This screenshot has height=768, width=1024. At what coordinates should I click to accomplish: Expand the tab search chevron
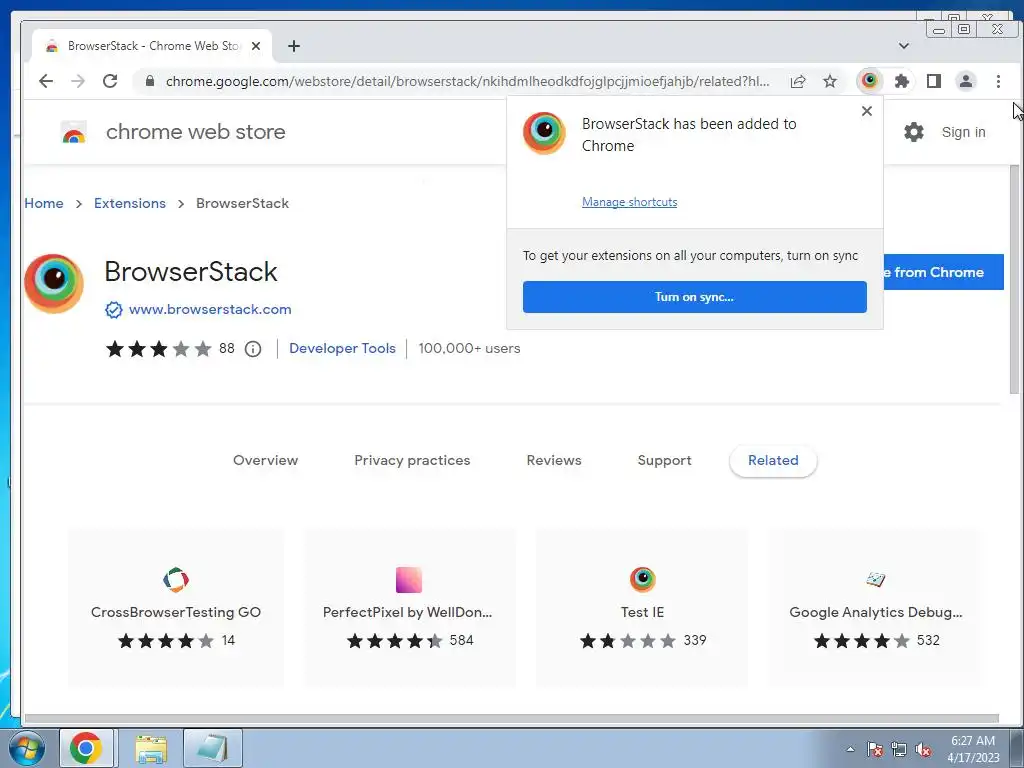click(904, 46)
